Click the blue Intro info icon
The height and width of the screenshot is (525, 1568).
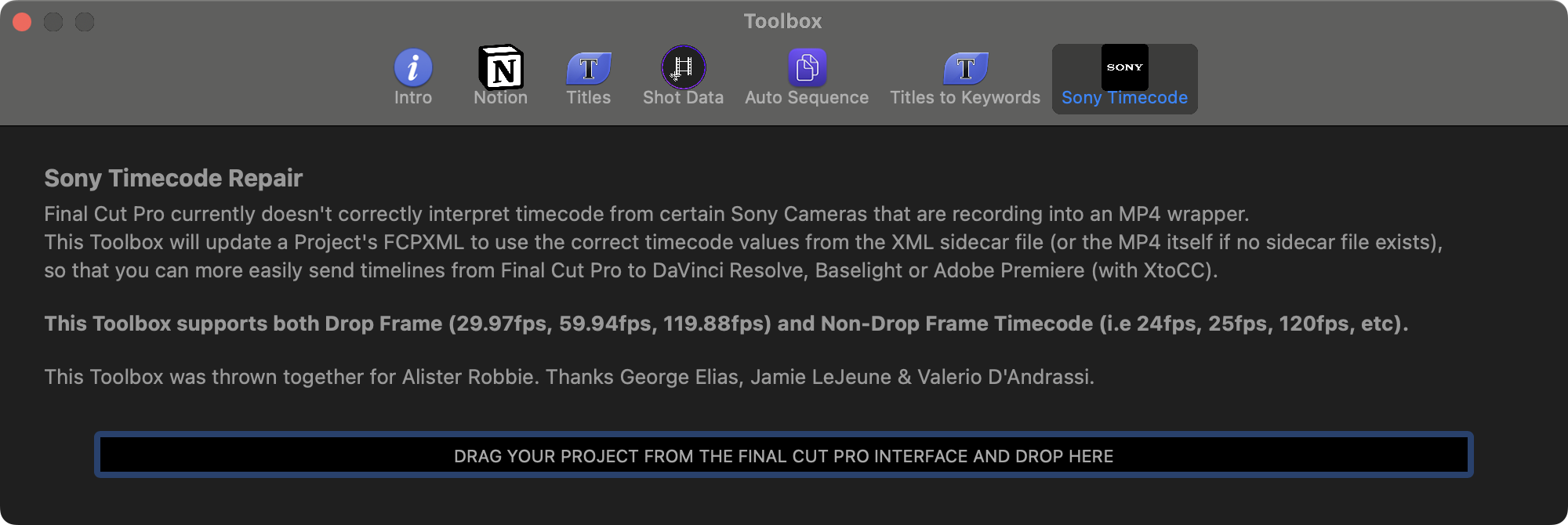pyautogui.click(x=413, y=67)
